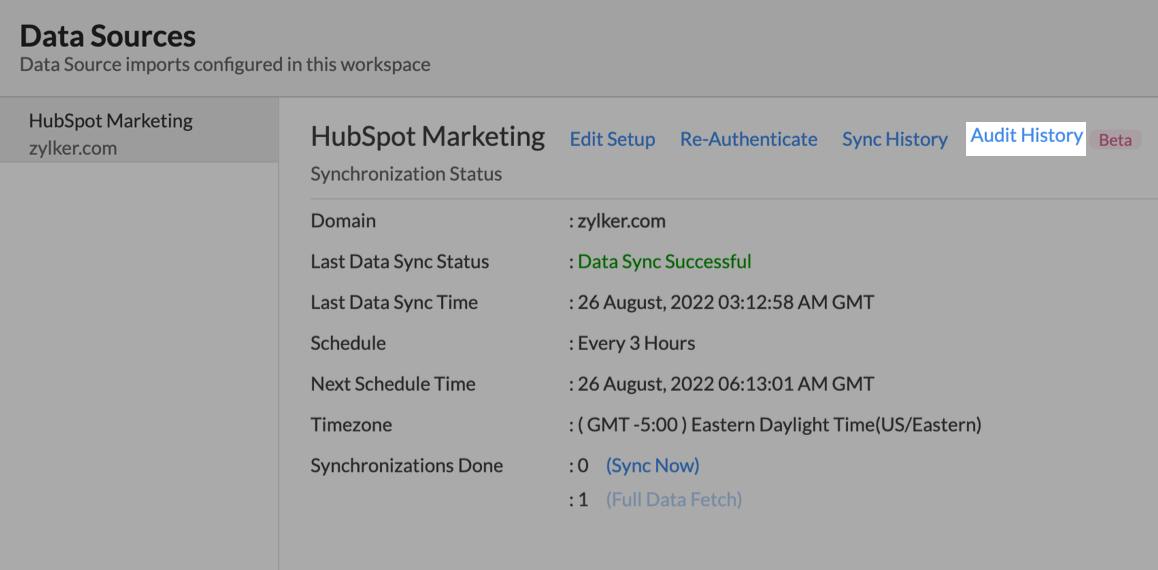Click the 'Next Schedule Time' label
Screen dimensions: 1158x570
[393, 385]
